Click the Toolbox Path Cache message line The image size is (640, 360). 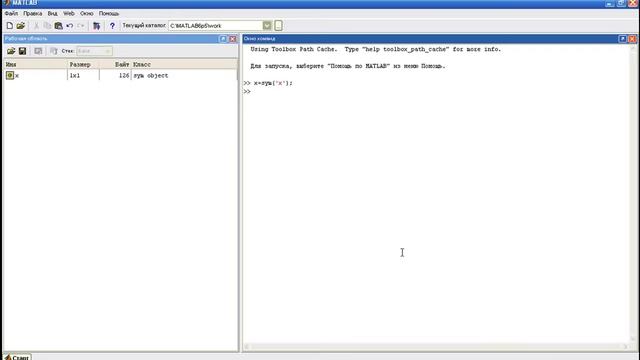376,49
